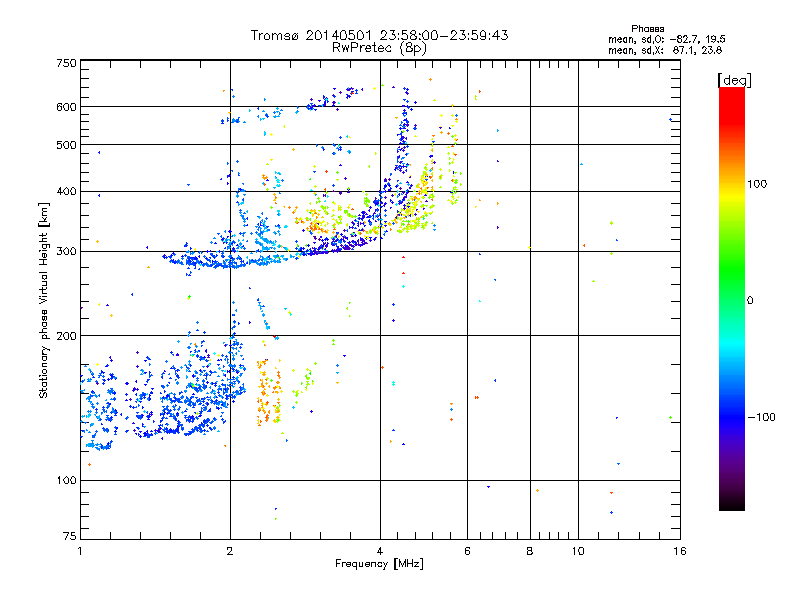Click the y-axis '300' tick label
Image resolution: width=800 pixels, height=600 pixels.
point(66,252)
